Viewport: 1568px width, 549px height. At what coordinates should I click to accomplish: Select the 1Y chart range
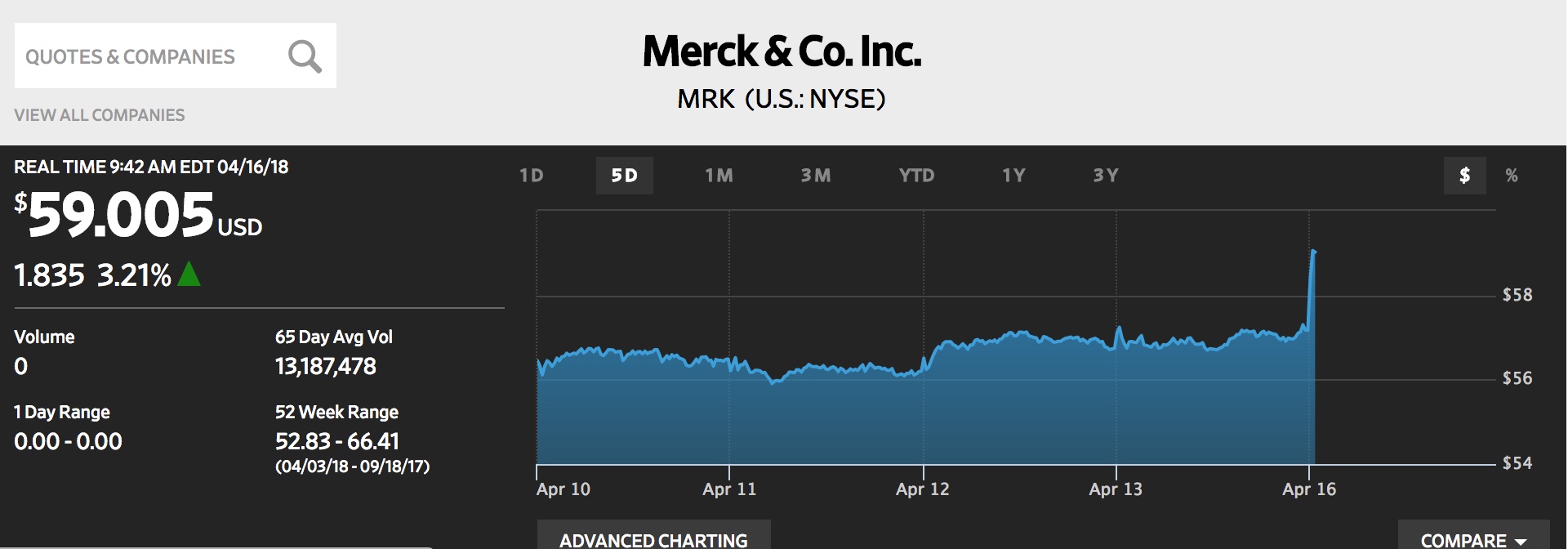click(1013, 176)
